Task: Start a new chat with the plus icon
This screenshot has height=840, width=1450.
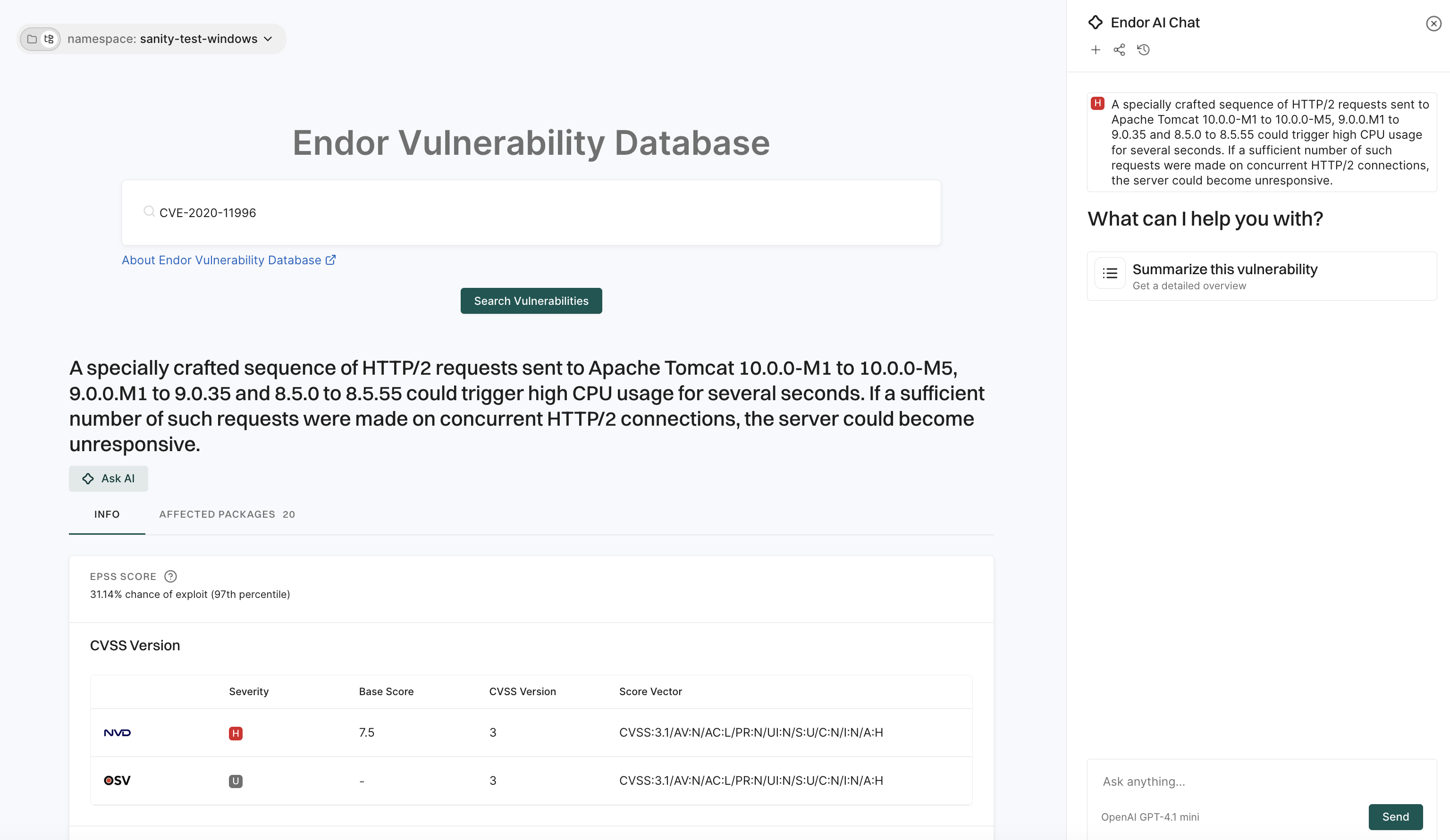Action: tap(1096, 50)
